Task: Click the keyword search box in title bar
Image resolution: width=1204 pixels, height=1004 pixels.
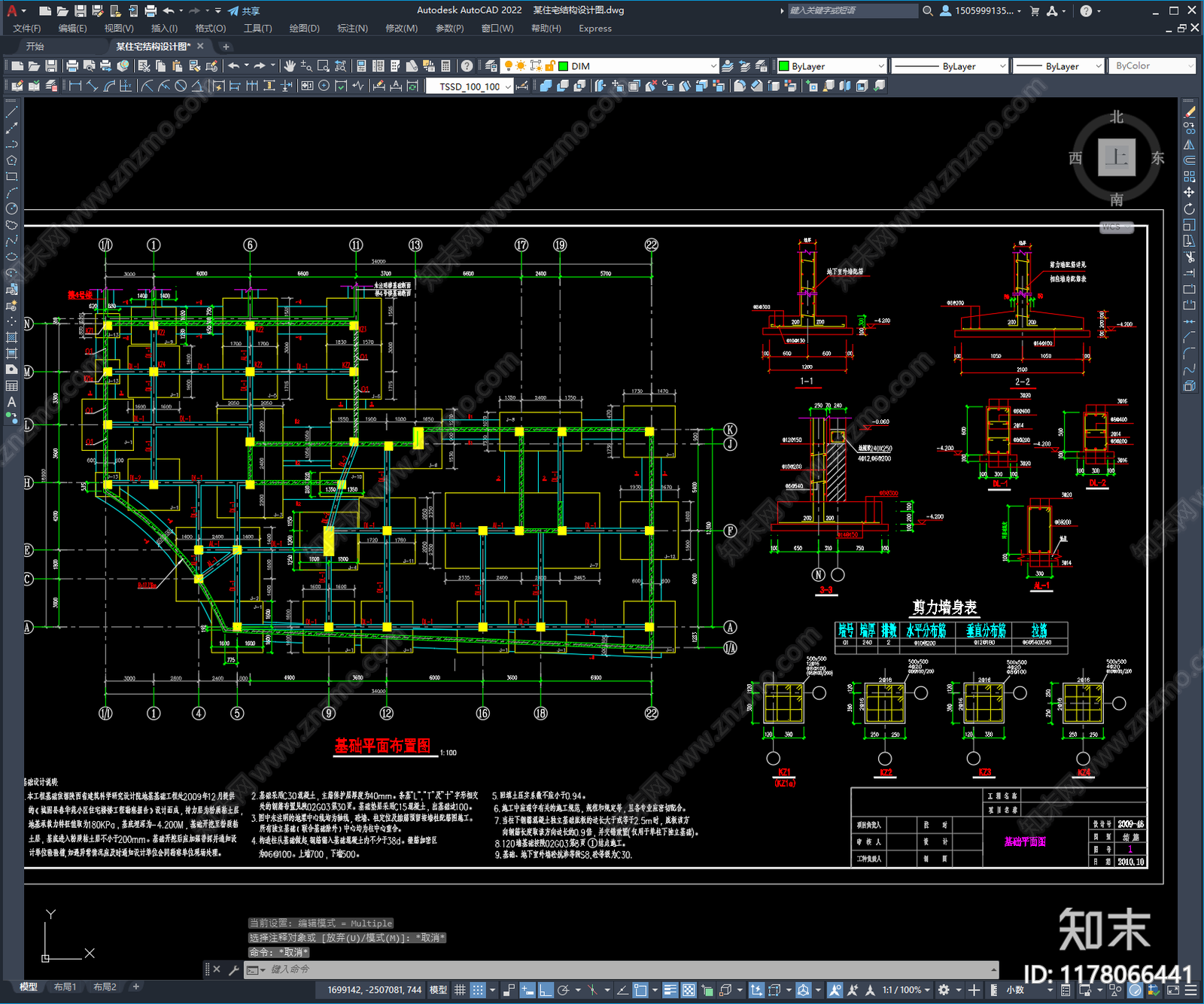Action: [x=852, y=11]
